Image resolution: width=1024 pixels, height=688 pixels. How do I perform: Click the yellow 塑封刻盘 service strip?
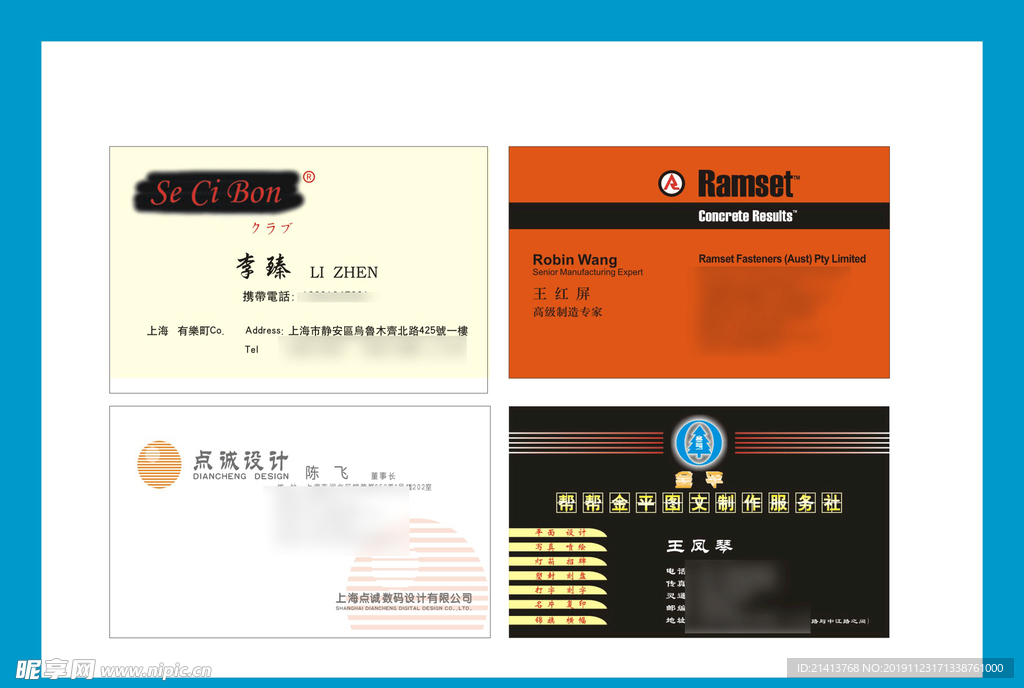[x=558, y=576]
